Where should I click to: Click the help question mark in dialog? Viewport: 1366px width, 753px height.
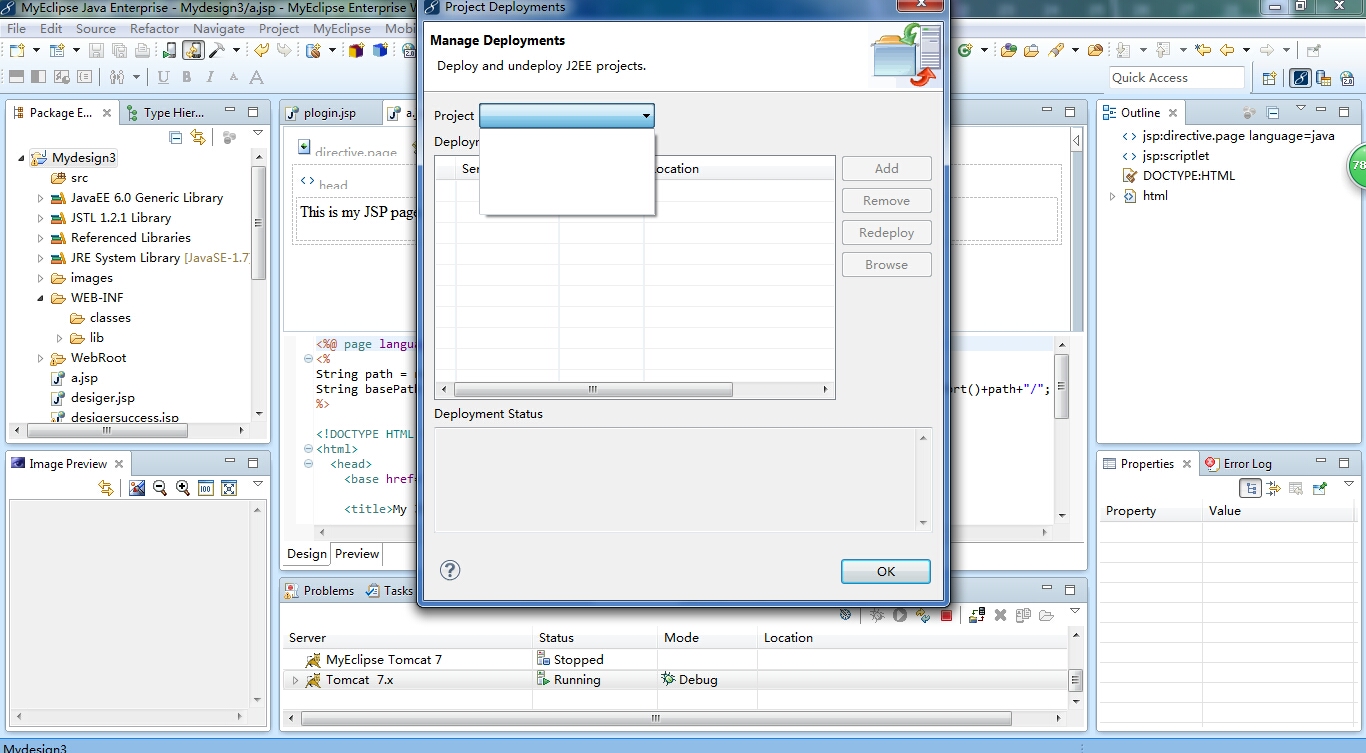point(450,570)
